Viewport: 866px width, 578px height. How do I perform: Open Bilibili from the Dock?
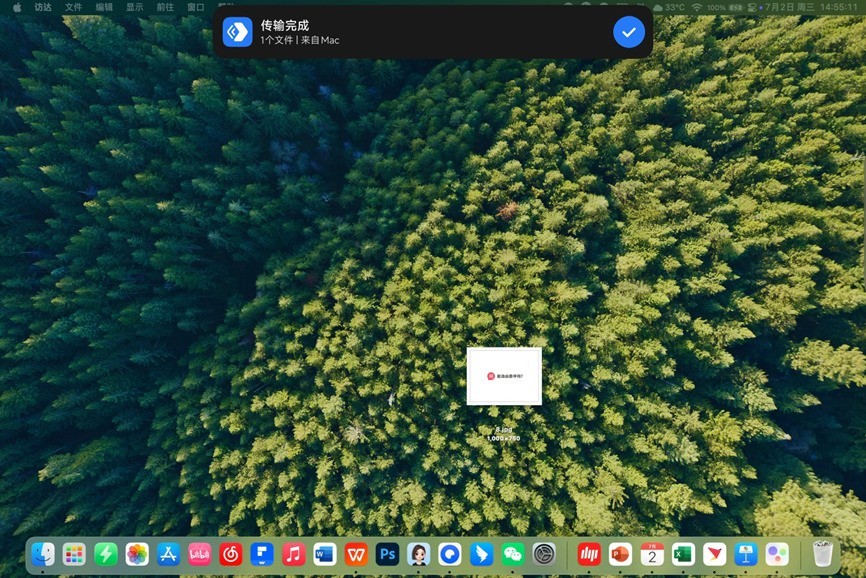click(x=199, y=552)
